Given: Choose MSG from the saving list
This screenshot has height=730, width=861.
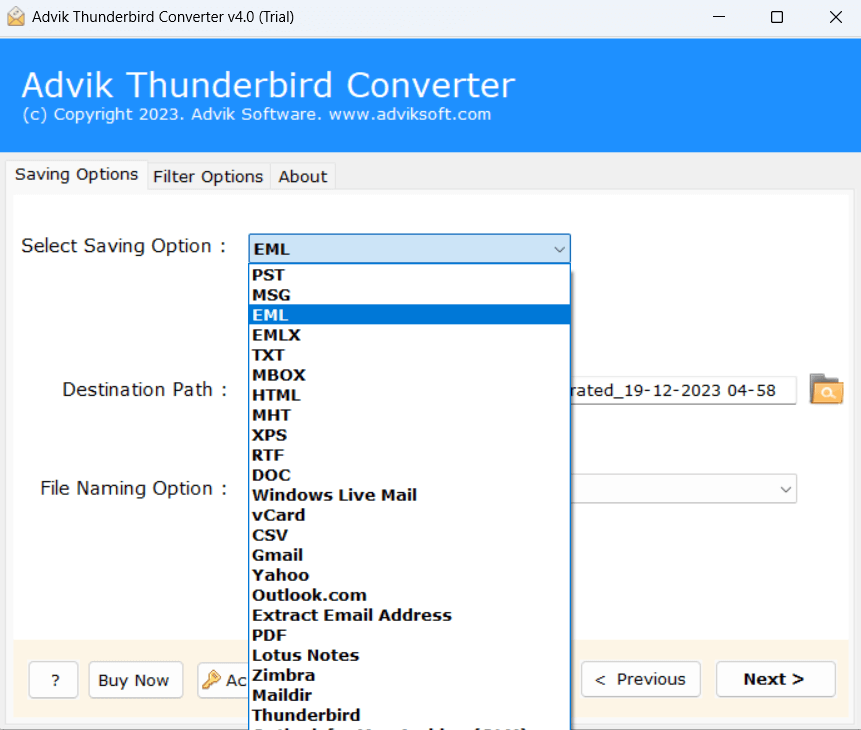Looking at the screenshot, I should tap(410, 295).
